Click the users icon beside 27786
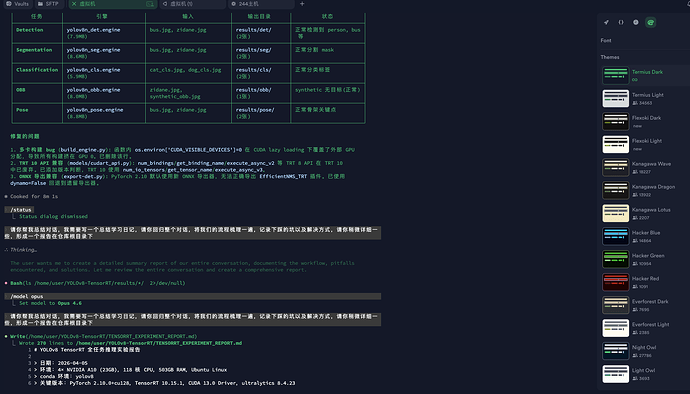Image resolution: width=690 pixels, height=394 pixels. (635, 355)
